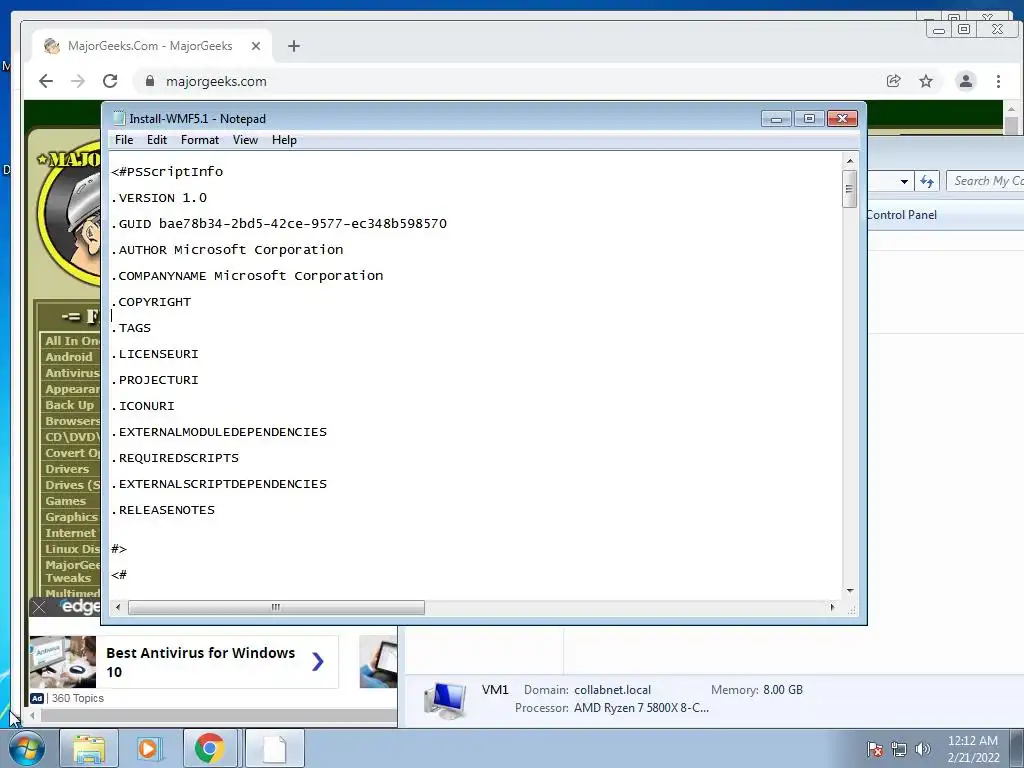This screenshot has height=768, width=1024.
Task: Click the blue arrow on antivirus ad
Action: point(317,662)
